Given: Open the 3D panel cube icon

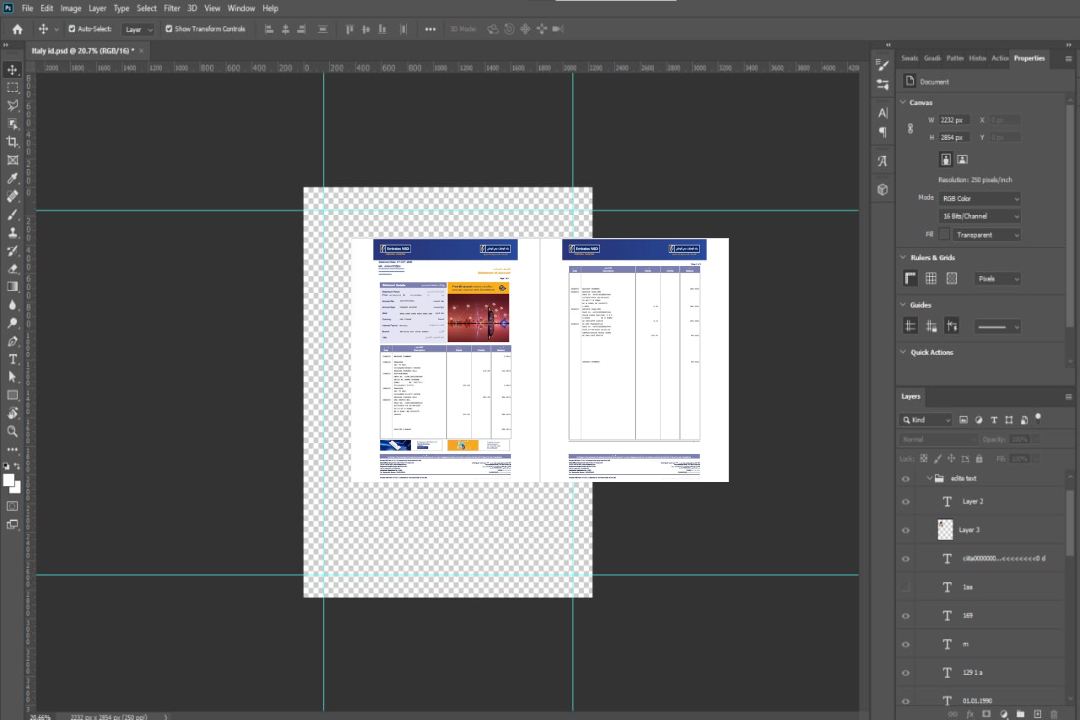Looking at the screenshot, I should pos(882,189).
